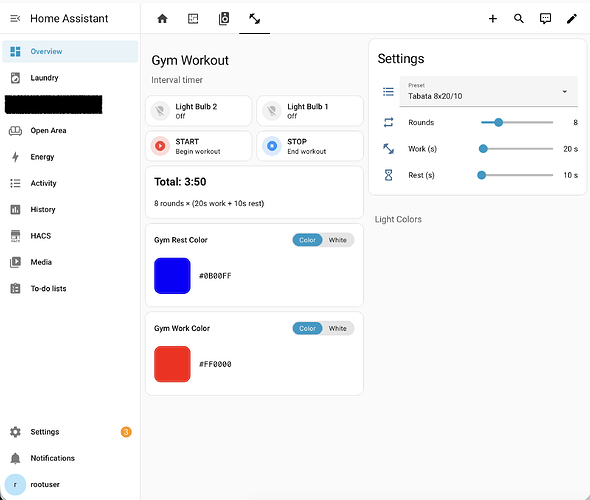Open HACS in the sidebar
The width and height of the screenshot is (590, 500).
(70, 236)
